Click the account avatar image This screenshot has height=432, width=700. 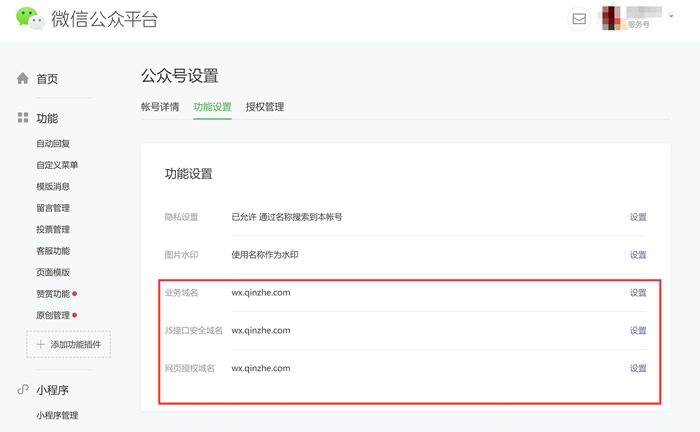click(611, 19)
